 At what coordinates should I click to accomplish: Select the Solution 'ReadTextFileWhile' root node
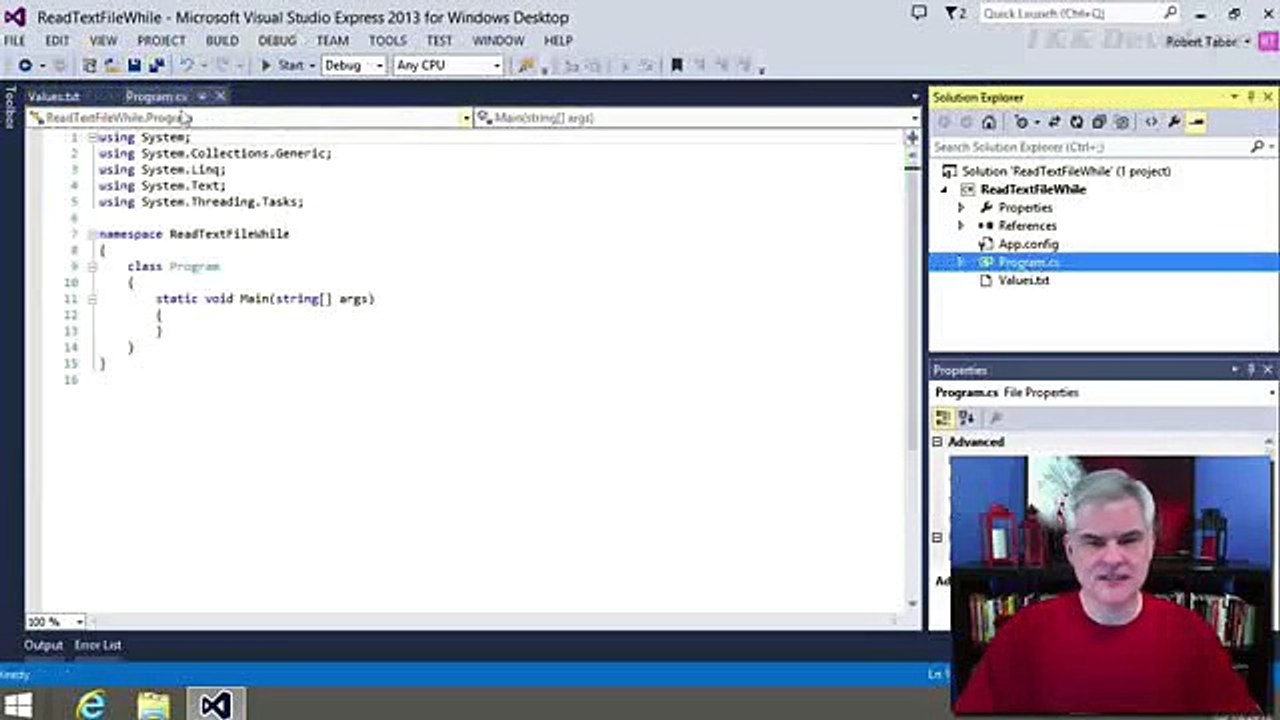point(1066,171)
